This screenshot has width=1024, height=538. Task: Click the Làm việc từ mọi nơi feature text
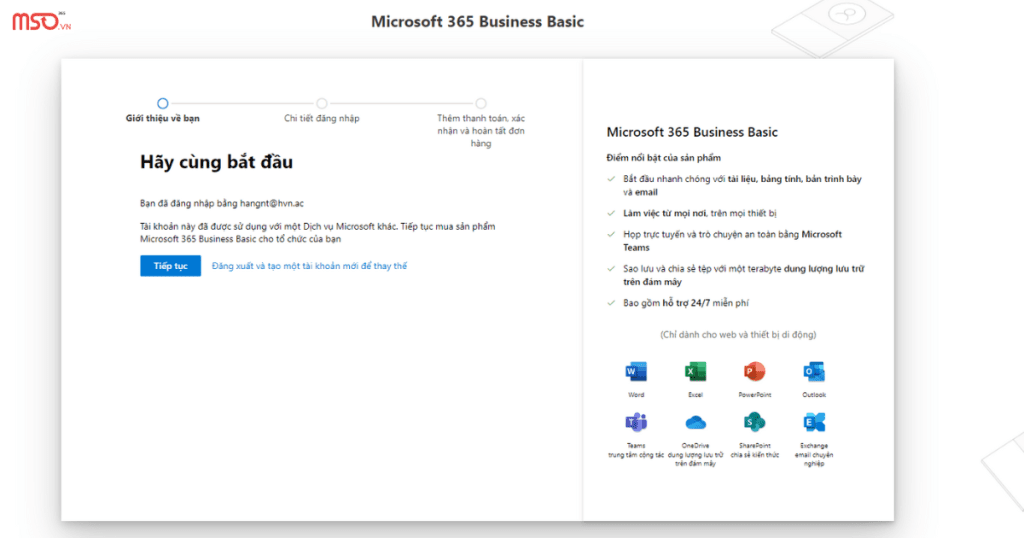pyautogui.click(x=699, y=213)
